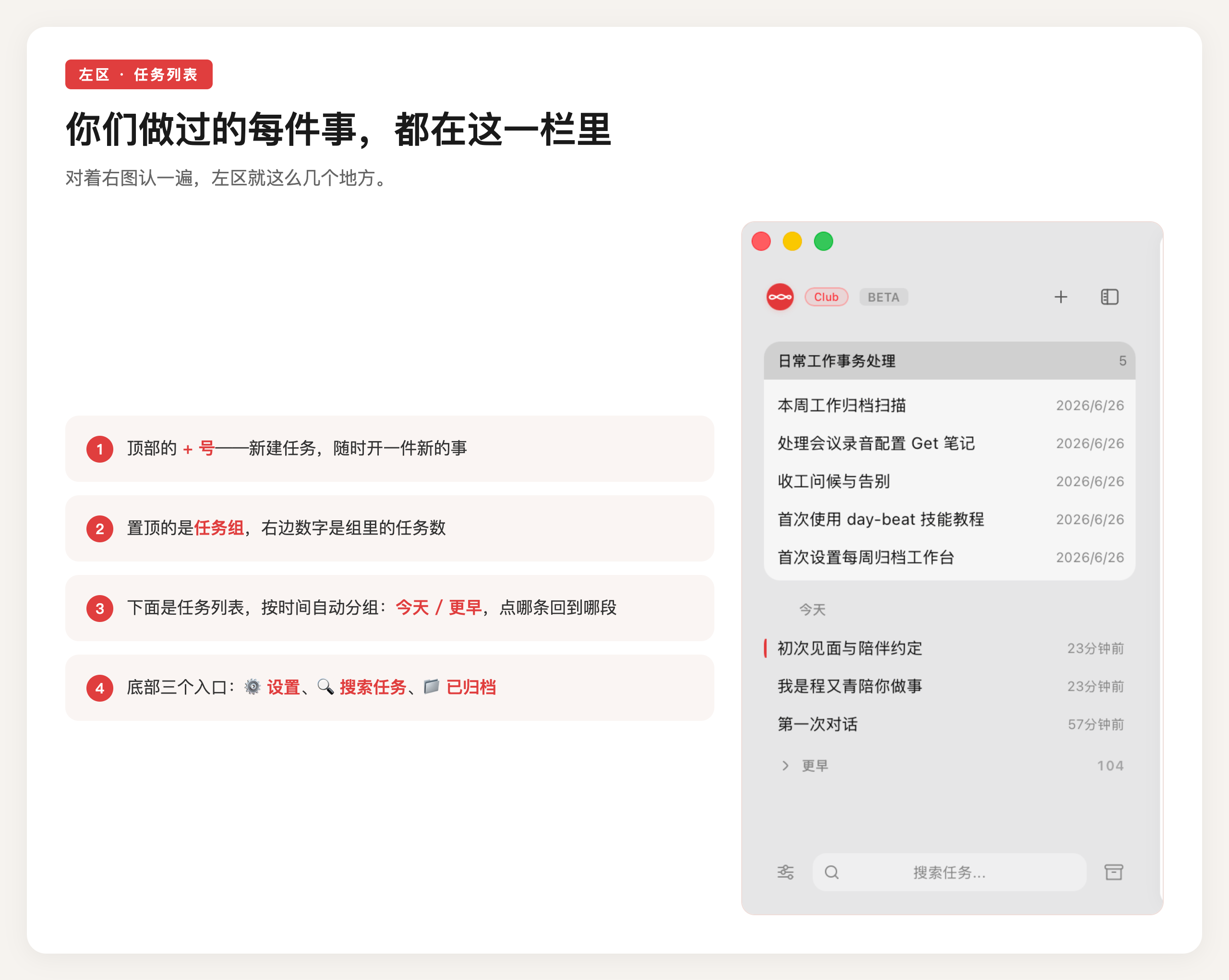
Task: Click tip text 下面是任务列表，按时间自动分组
Action: pos(253,608)
